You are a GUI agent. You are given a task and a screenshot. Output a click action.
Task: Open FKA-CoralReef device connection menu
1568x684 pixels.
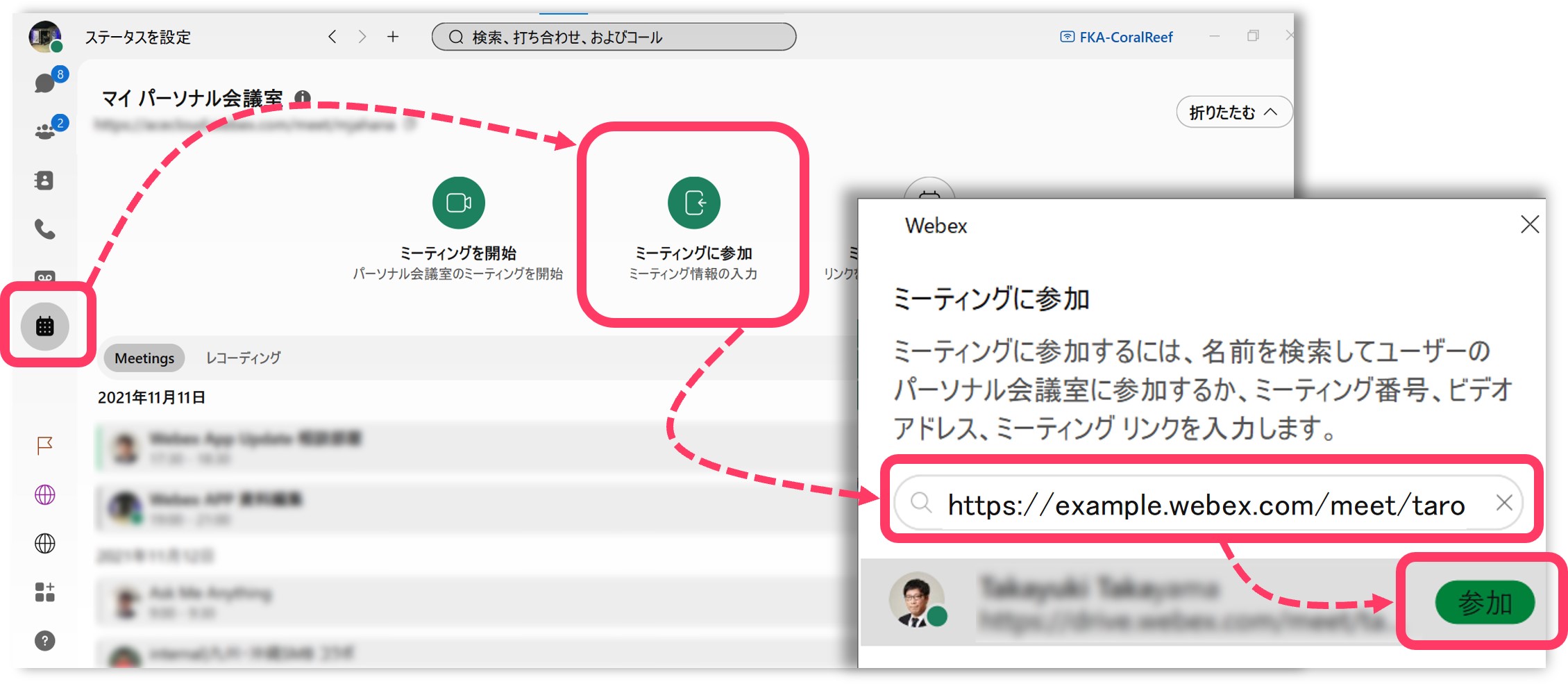point(1117,37)
